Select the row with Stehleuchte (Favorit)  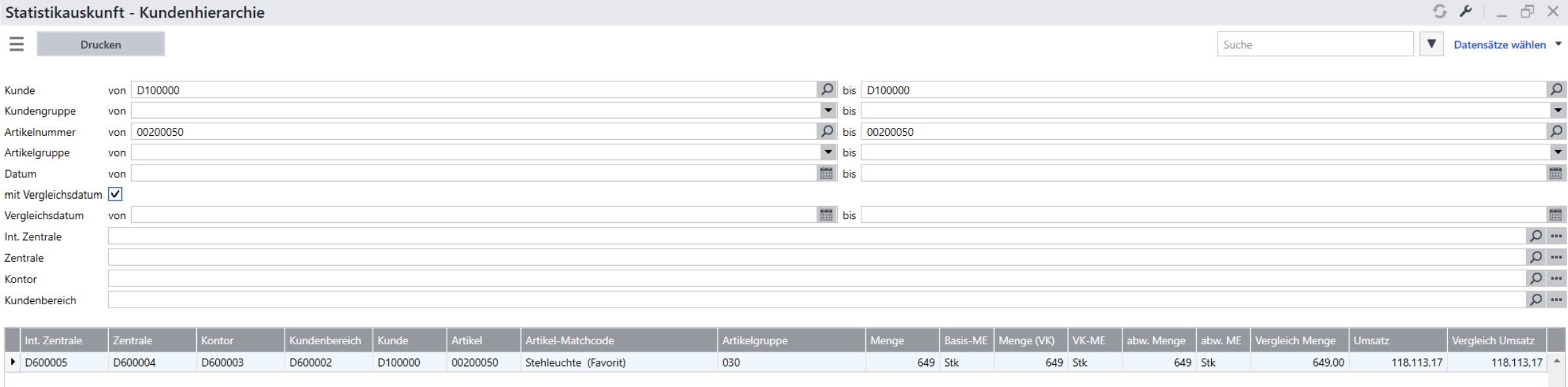coord(575,362)
